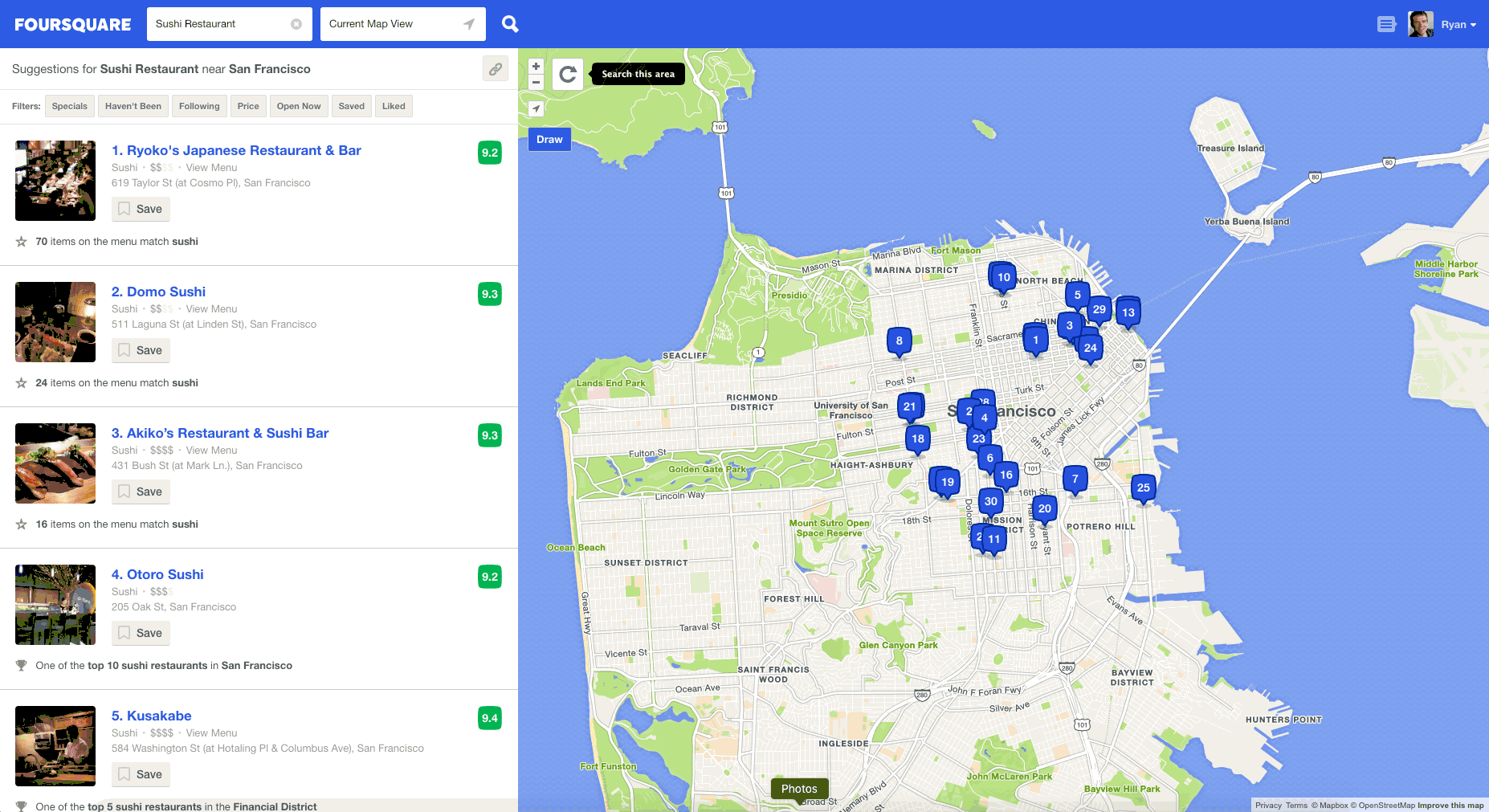This screenshot has height=812, width=1489.
Task: View Menu for Ryoko's Japanese Restaurant
Action: (x=211, y=168)
